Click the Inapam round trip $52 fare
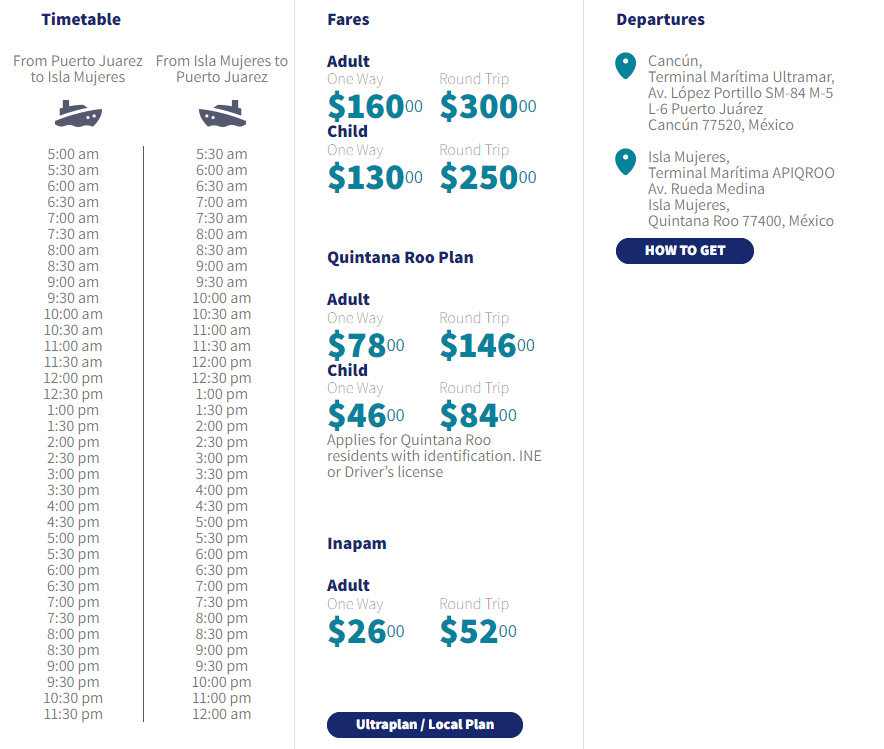This screenshot has height=749, width=884. click(478, 631)
